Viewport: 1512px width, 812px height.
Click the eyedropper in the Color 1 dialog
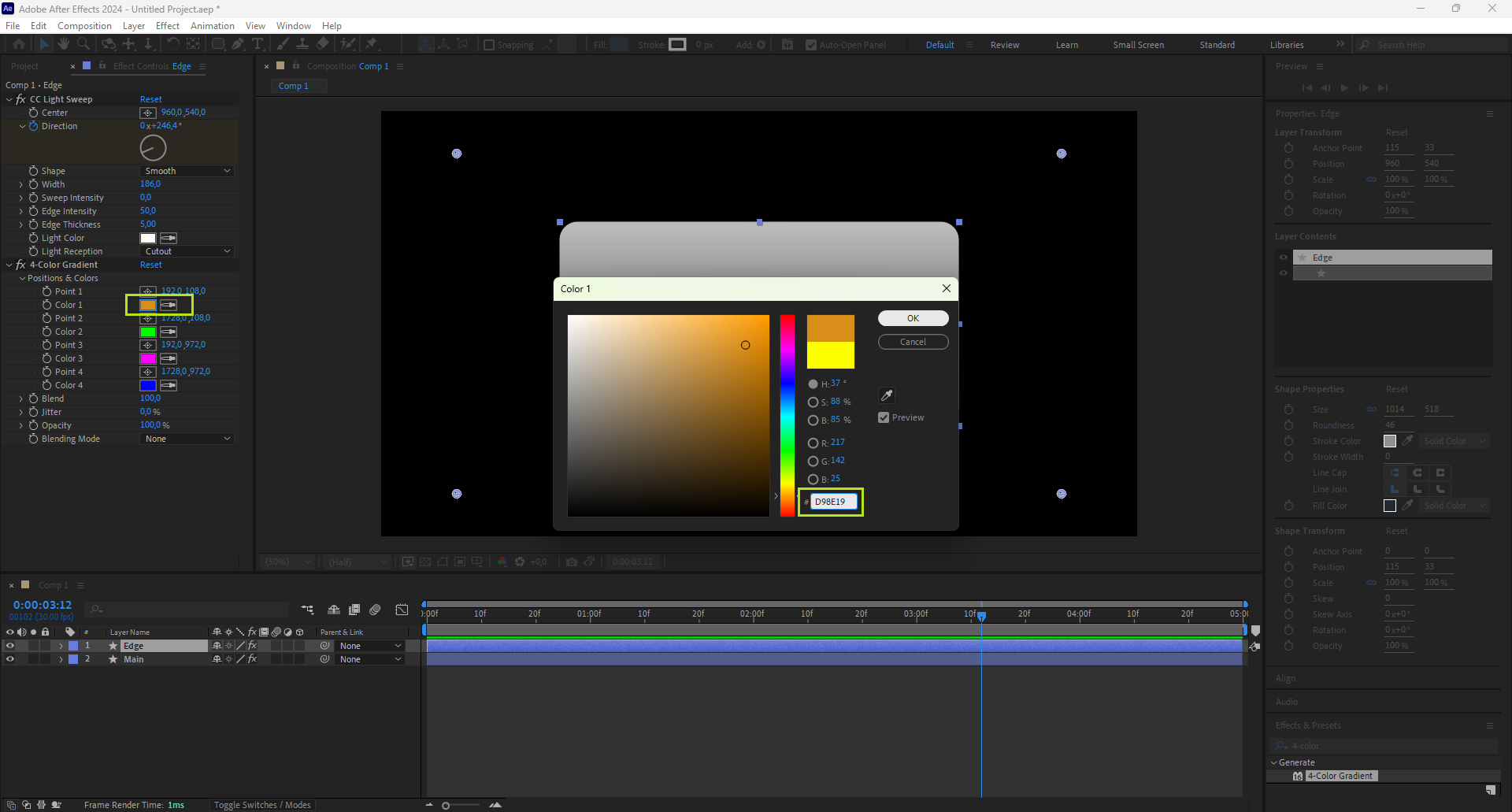pyautogui.click(x=887, y=395)
